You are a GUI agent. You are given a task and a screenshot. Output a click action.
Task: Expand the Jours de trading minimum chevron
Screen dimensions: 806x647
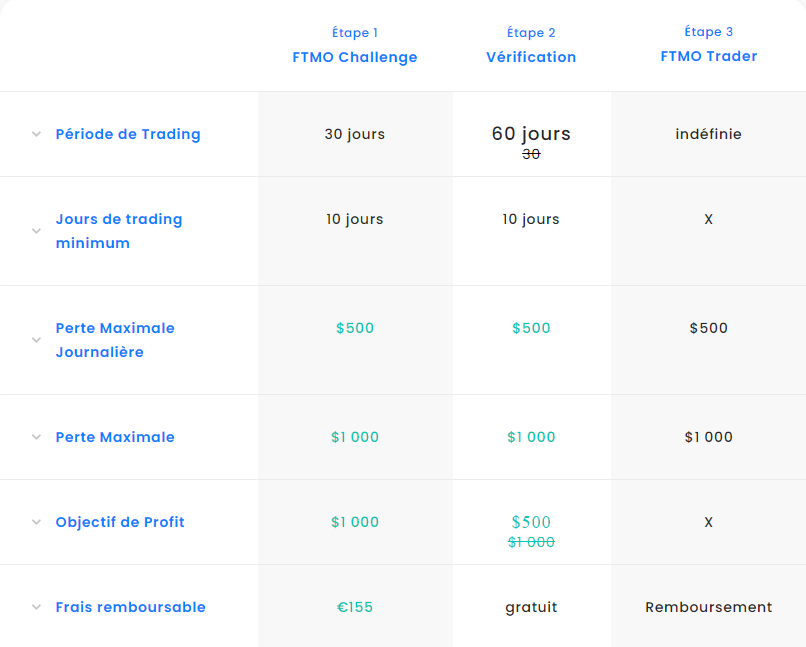(36, 231)
